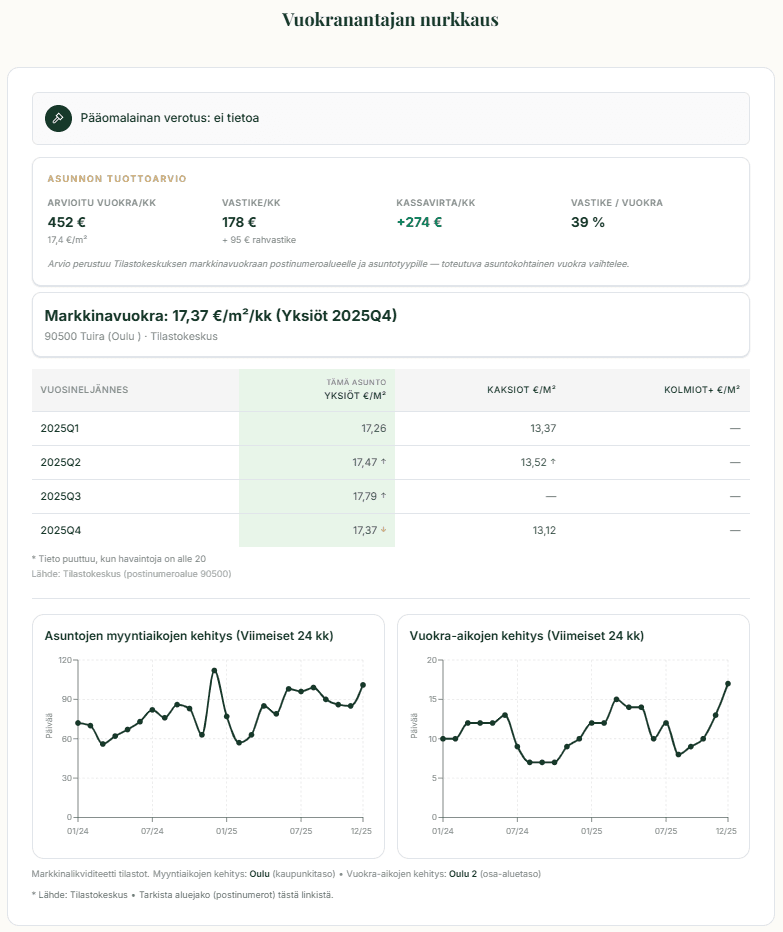Click the down arrow next to 17,37
Image resolution: width=783 pixels, height=932 pixels.
383,530
